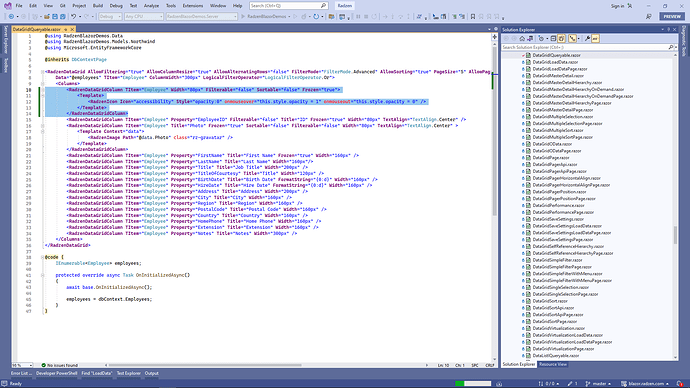Open the Toolbox side tab
Viewport: 690px width, 388px height.
(x=6, y=66)
